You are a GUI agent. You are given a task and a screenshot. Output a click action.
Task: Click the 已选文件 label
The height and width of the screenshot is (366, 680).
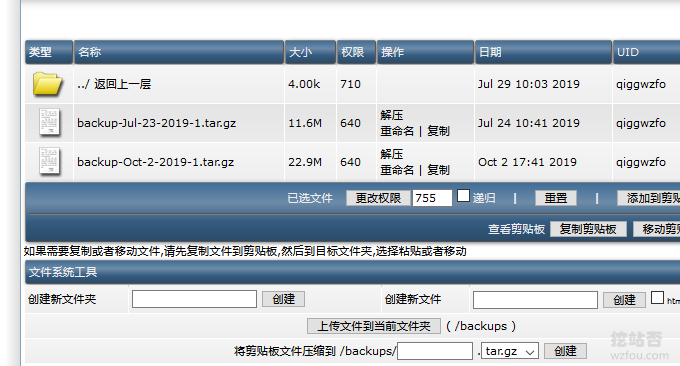click(310, 198)
